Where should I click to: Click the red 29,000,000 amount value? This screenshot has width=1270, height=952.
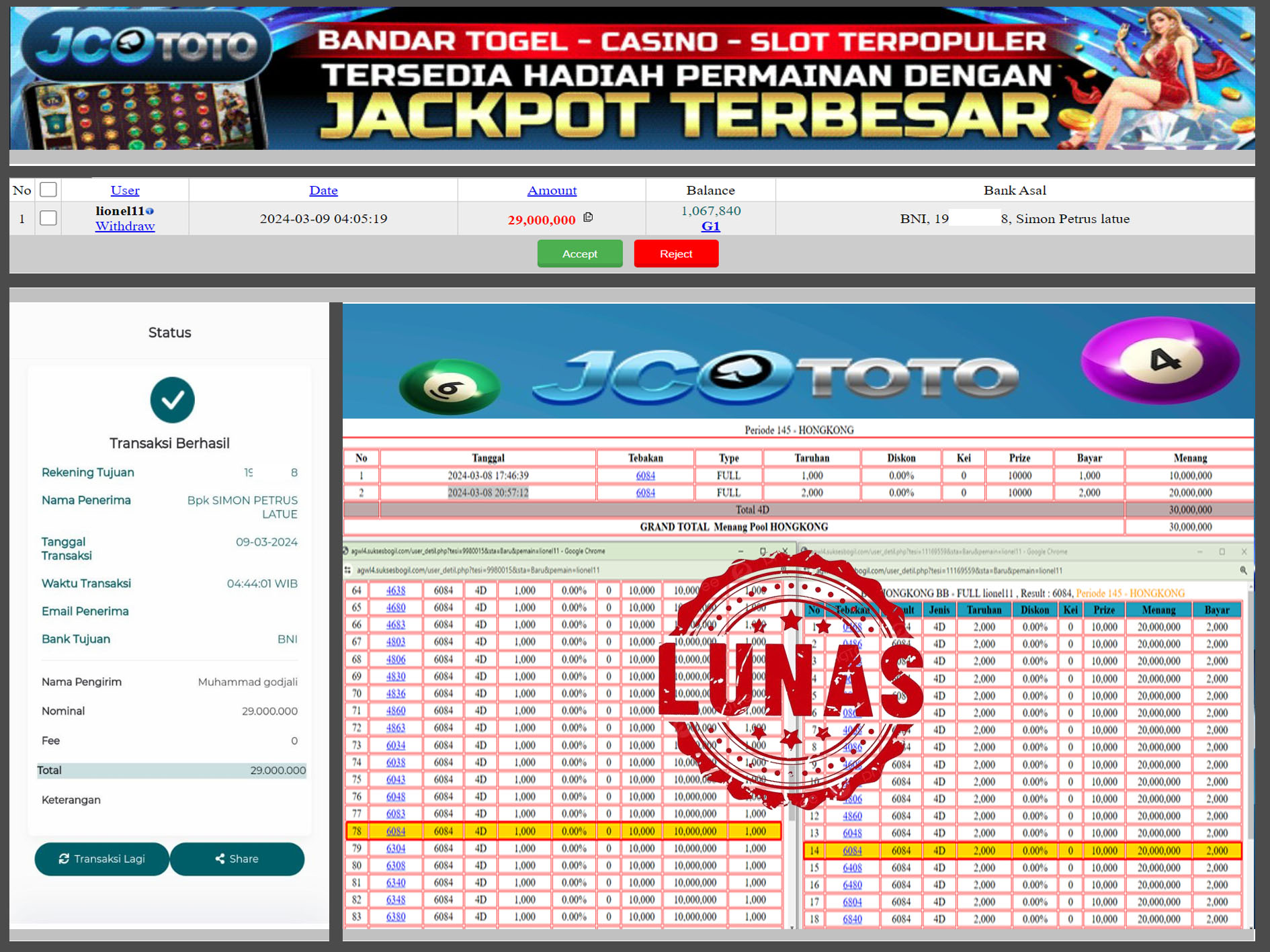click(542, 220)
